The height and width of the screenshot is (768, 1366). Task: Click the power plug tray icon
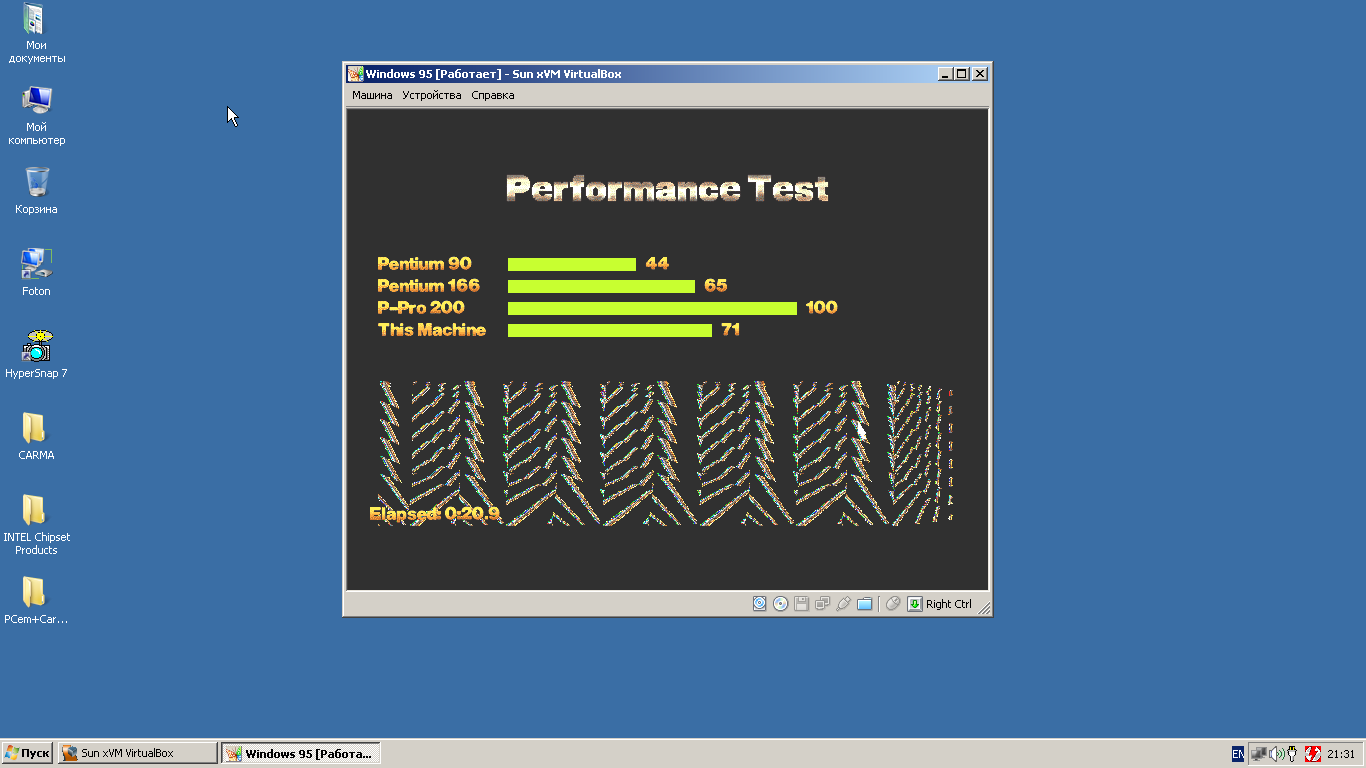pyautogui.click(x=1292, y=754)
